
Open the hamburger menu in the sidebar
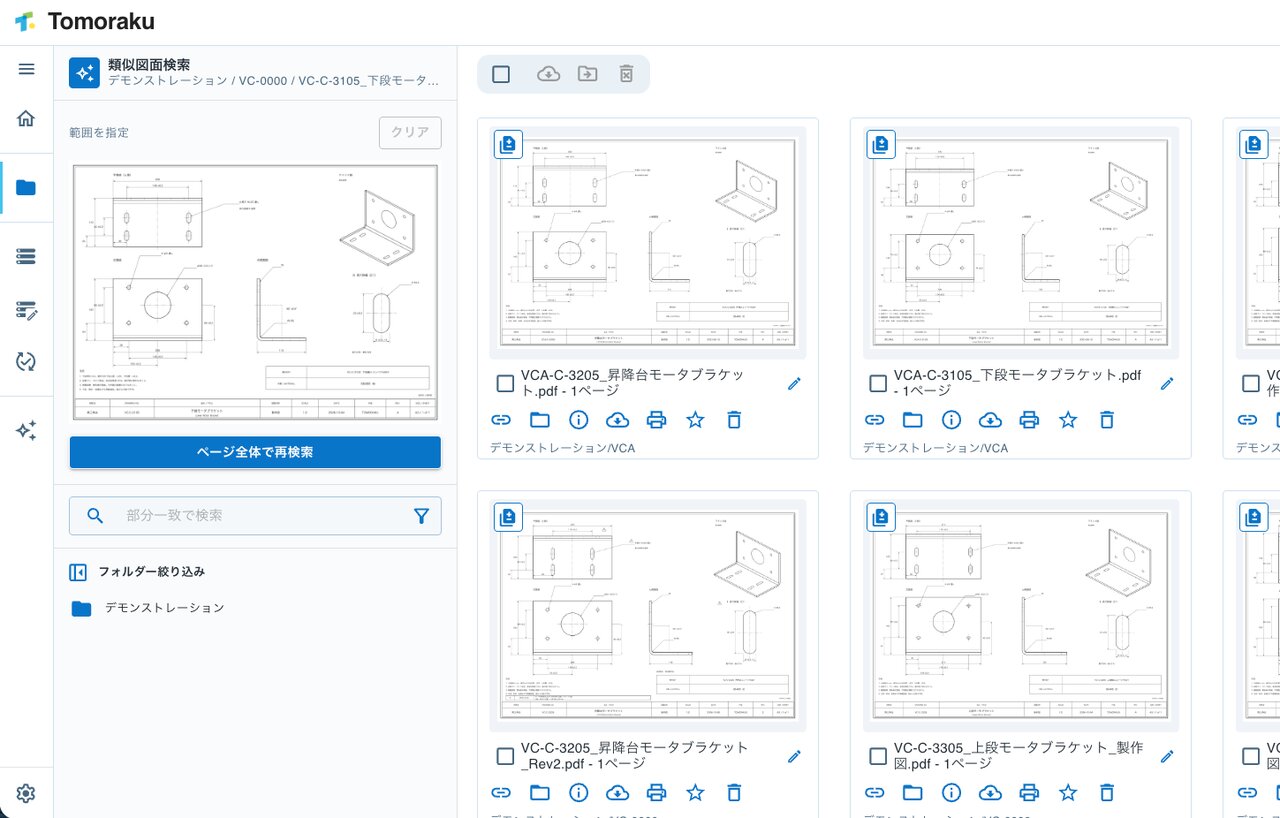[x=26, y=69]
